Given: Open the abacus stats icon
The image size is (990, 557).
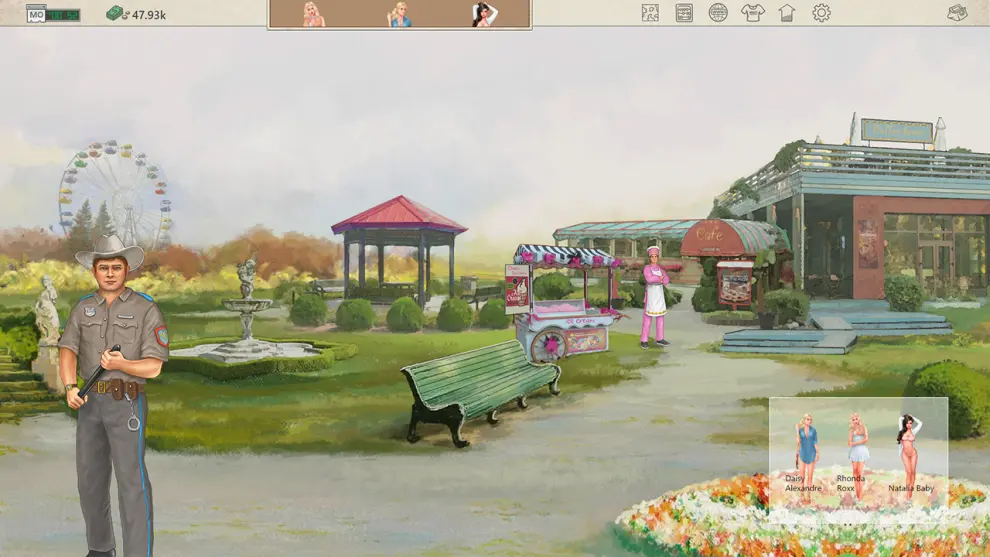Looking at the screenshot, I should (684, 13).
